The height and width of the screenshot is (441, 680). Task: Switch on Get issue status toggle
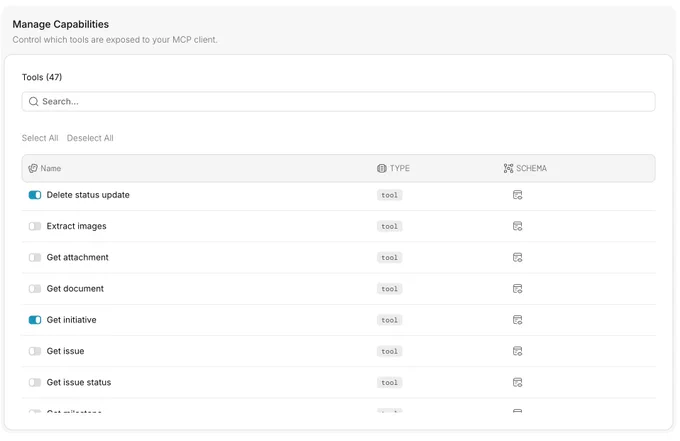[x=35, y=382]
